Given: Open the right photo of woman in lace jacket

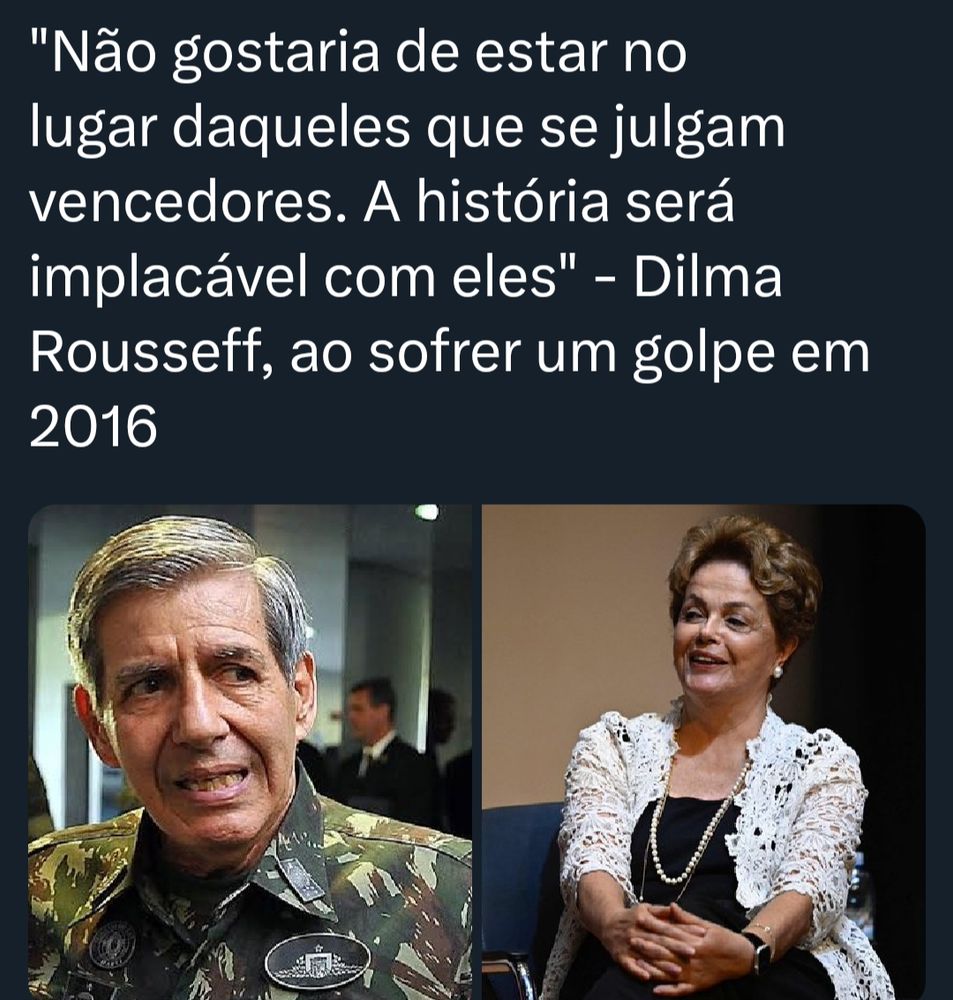Looking at the screenshot, I should (703, 752).
